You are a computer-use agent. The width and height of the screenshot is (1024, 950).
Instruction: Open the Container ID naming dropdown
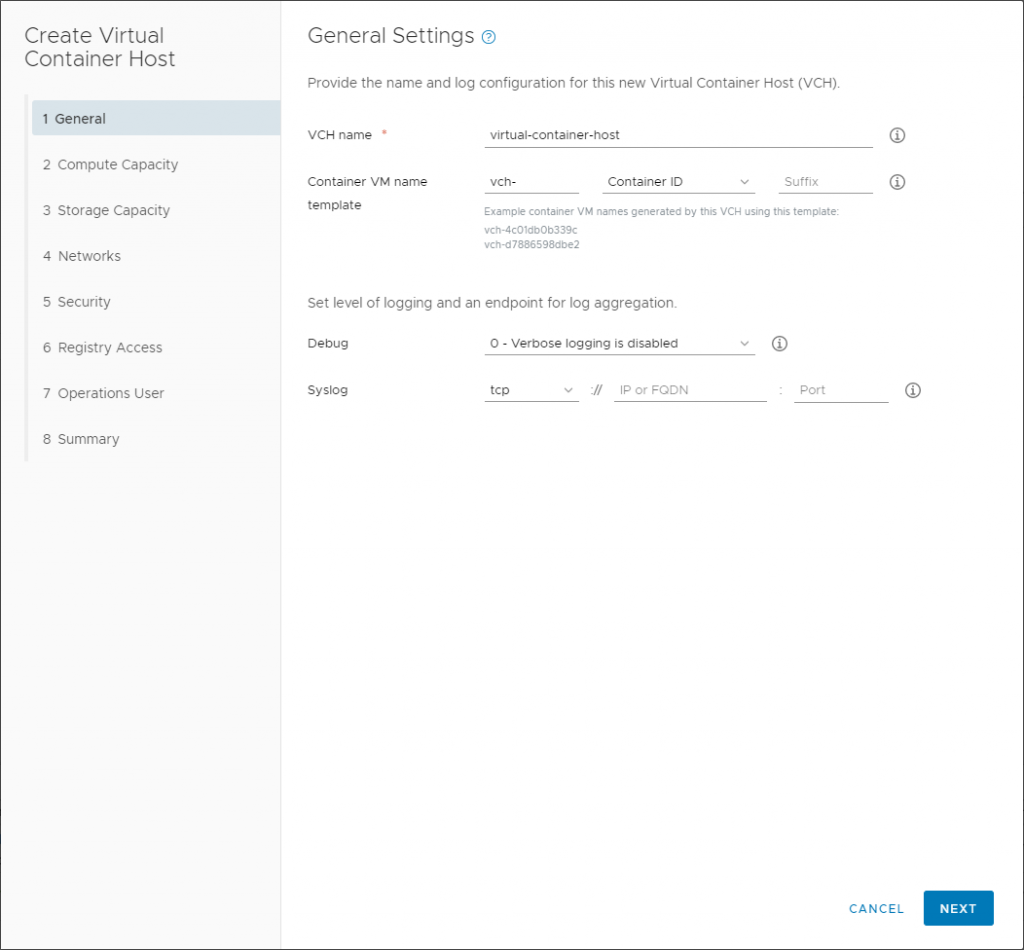pos(678,181)
